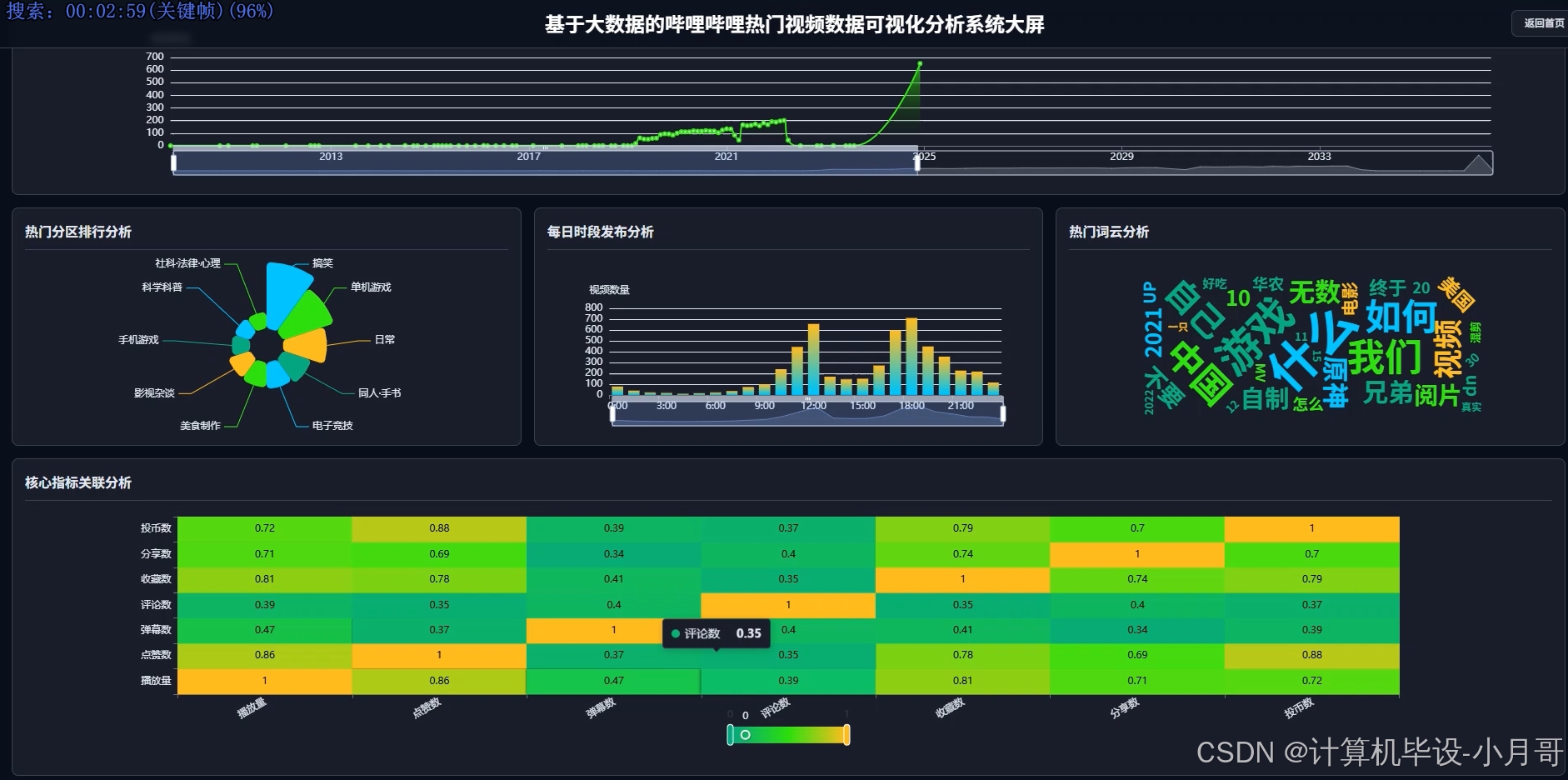Click heatmap cell at row 投币数, column 点赞数

pyautogui.click(x=439, y=528)
